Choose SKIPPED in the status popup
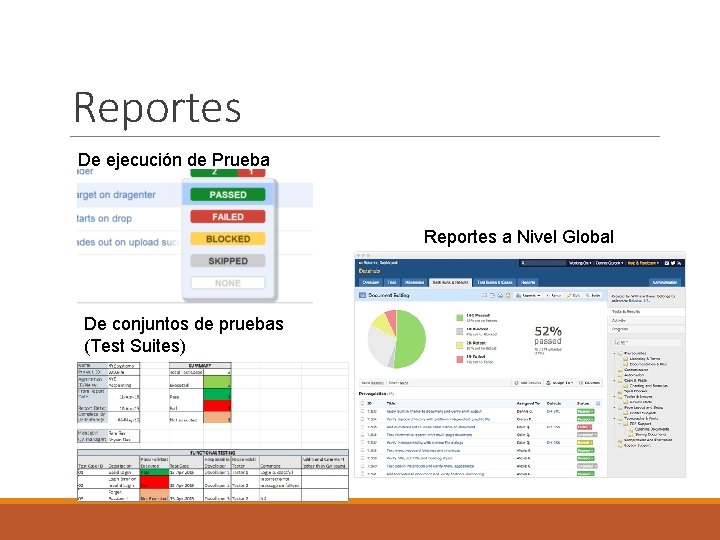This screenshot has height=540, width=720. 228,261
